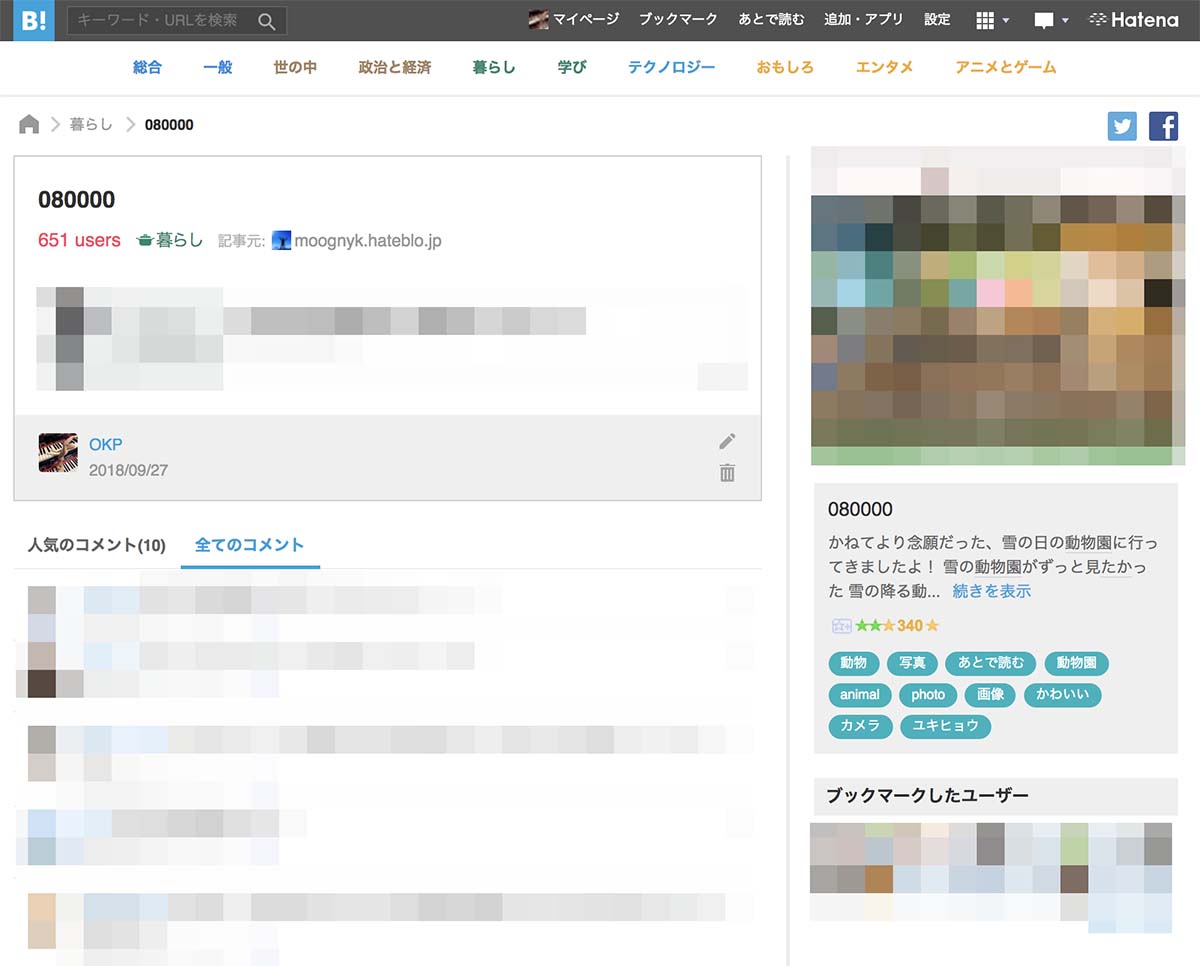Open 設定 in the top bar
This screenshot has height=966, width=1200.
pos(937,19)
